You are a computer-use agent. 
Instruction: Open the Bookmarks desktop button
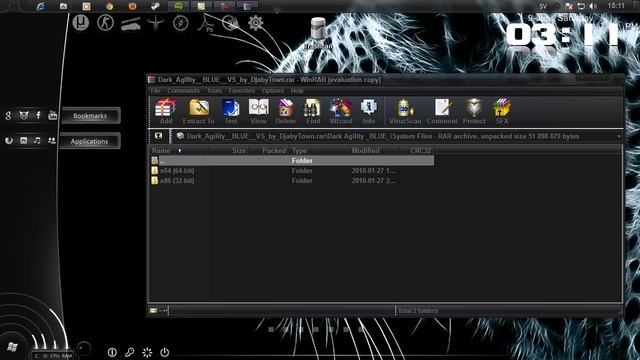pyautogui.click(x=90, y=116)
